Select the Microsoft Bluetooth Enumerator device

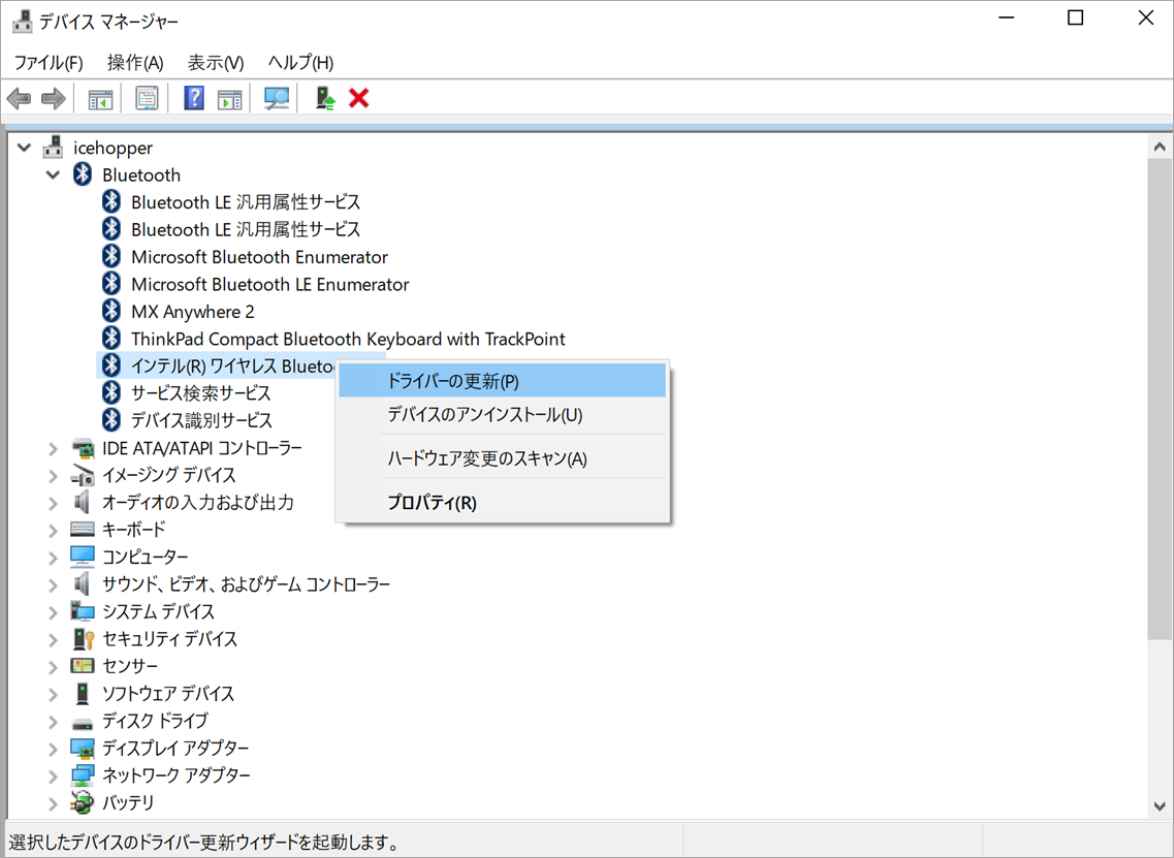[260, 257]
